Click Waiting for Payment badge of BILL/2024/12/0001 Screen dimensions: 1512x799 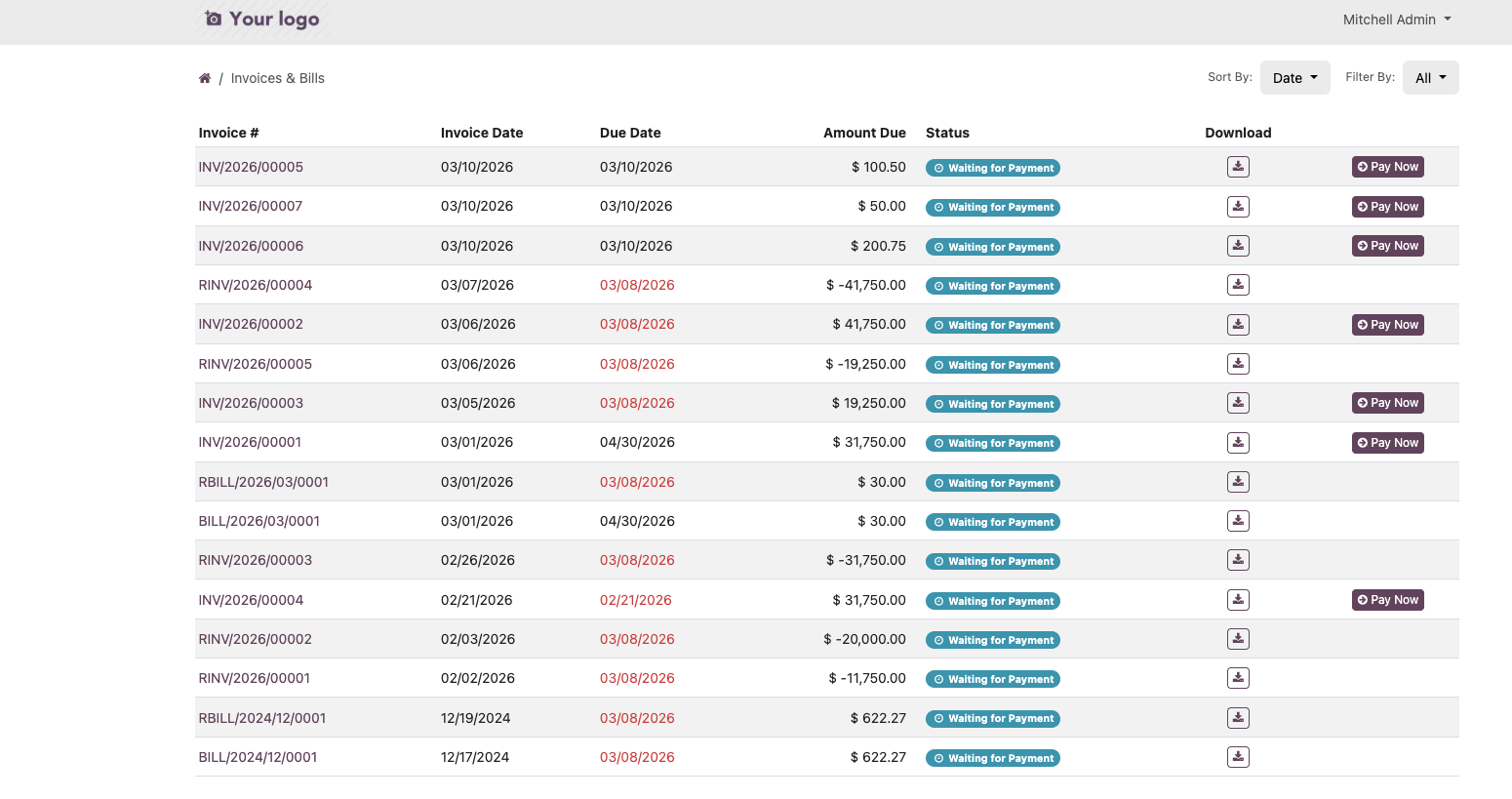click(993, 758)
